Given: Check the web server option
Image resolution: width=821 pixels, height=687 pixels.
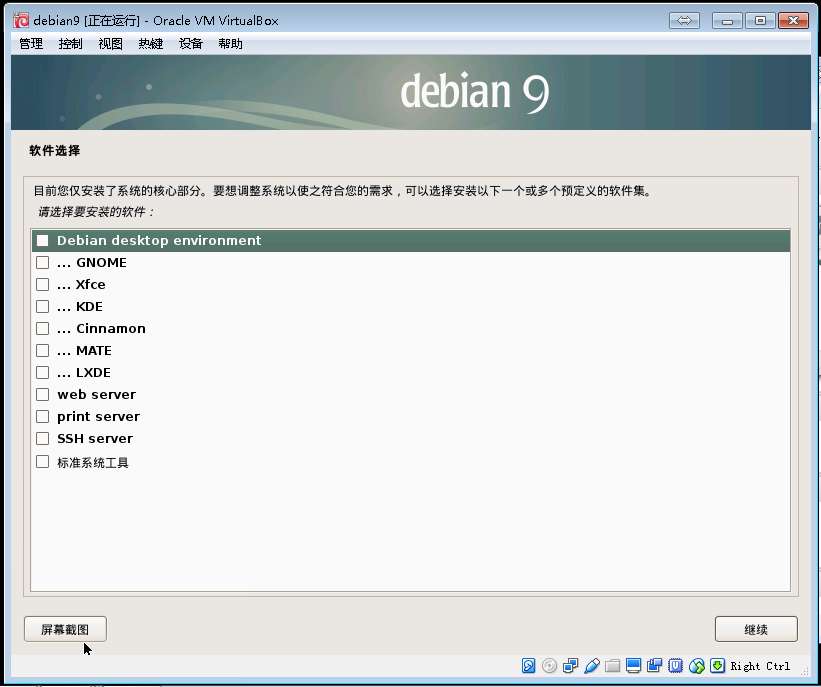Looking at the screenshot, I should click(x=42, y=394).
